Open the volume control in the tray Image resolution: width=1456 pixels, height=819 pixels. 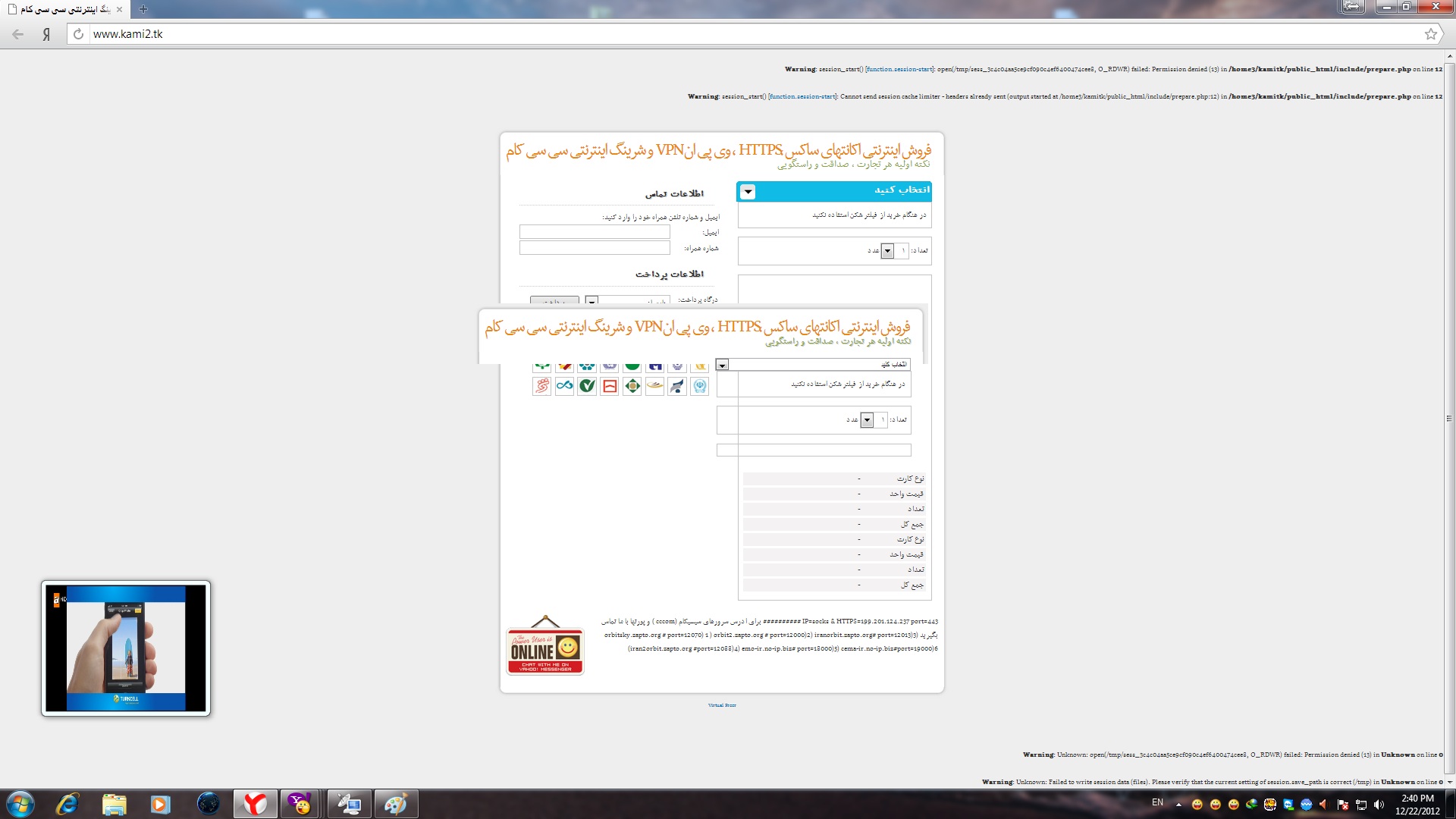click(1379, 805)
